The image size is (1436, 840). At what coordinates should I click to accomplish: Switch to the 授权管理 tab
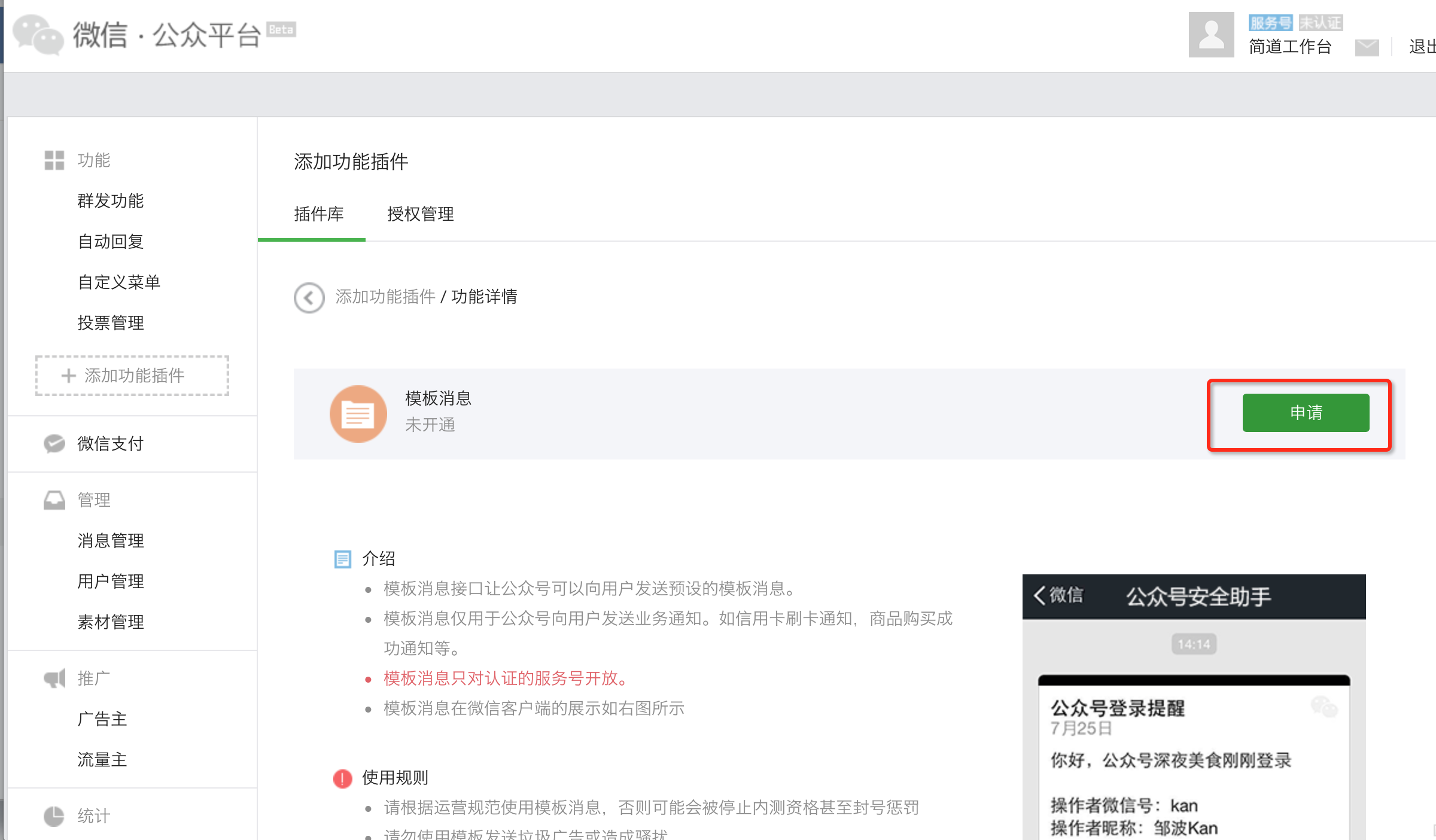(x=420, y=214)
